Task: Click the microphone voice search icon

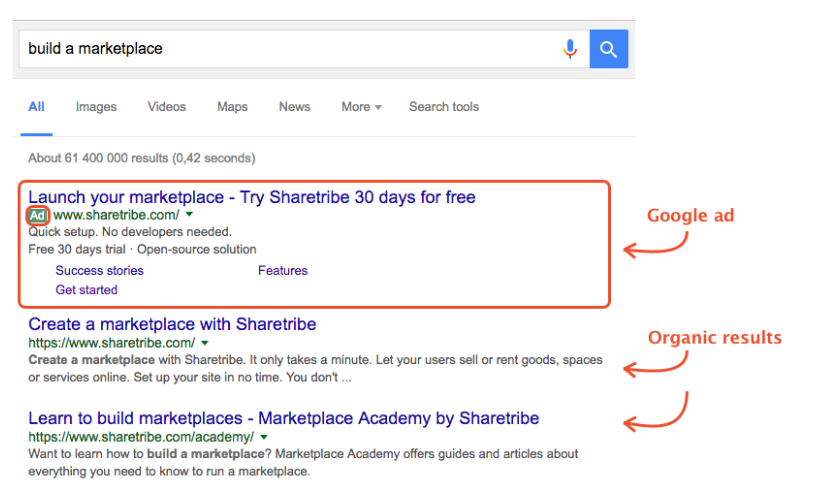Action: point(570,48)
